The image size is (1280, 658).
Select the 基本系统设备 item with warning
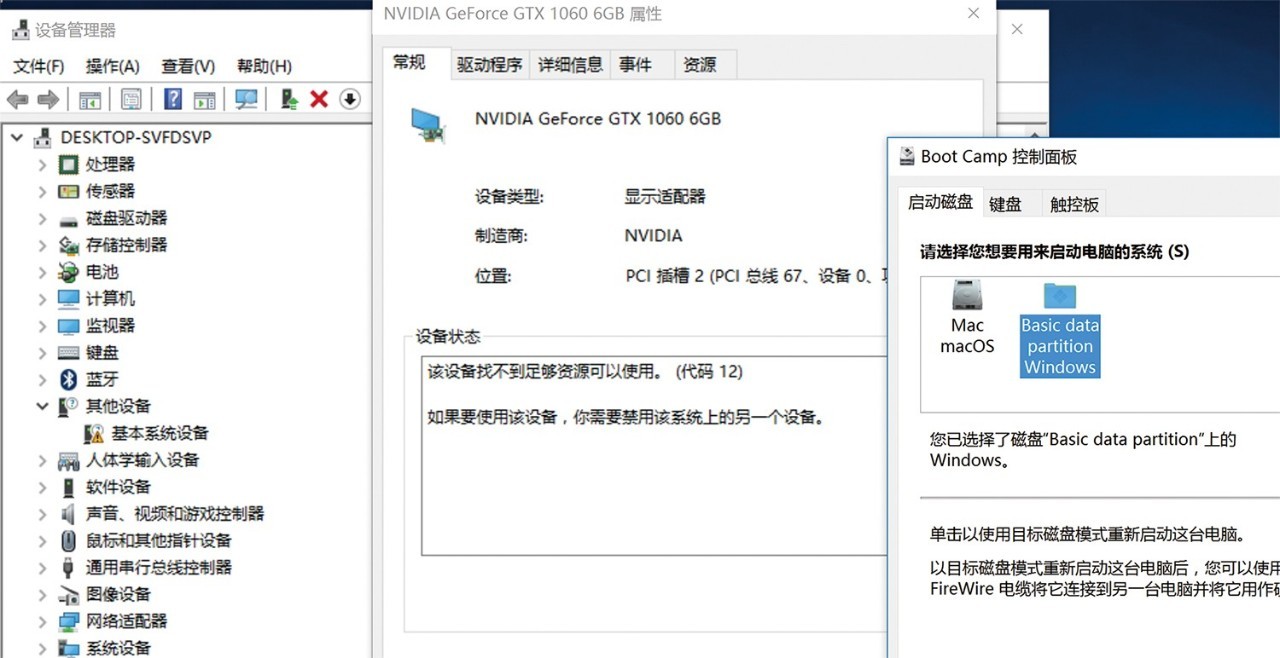click(147, 433)
